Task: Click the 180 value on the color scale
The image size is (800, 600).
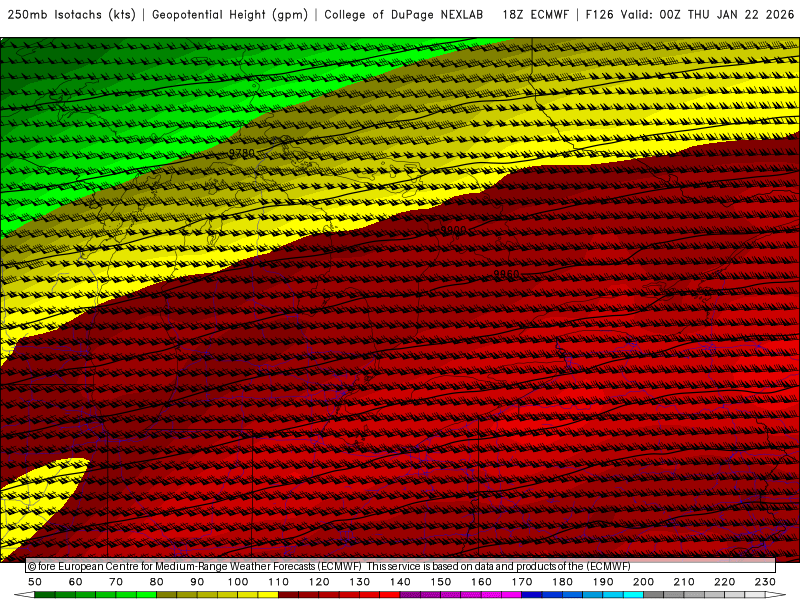Action: coord(562,582)
